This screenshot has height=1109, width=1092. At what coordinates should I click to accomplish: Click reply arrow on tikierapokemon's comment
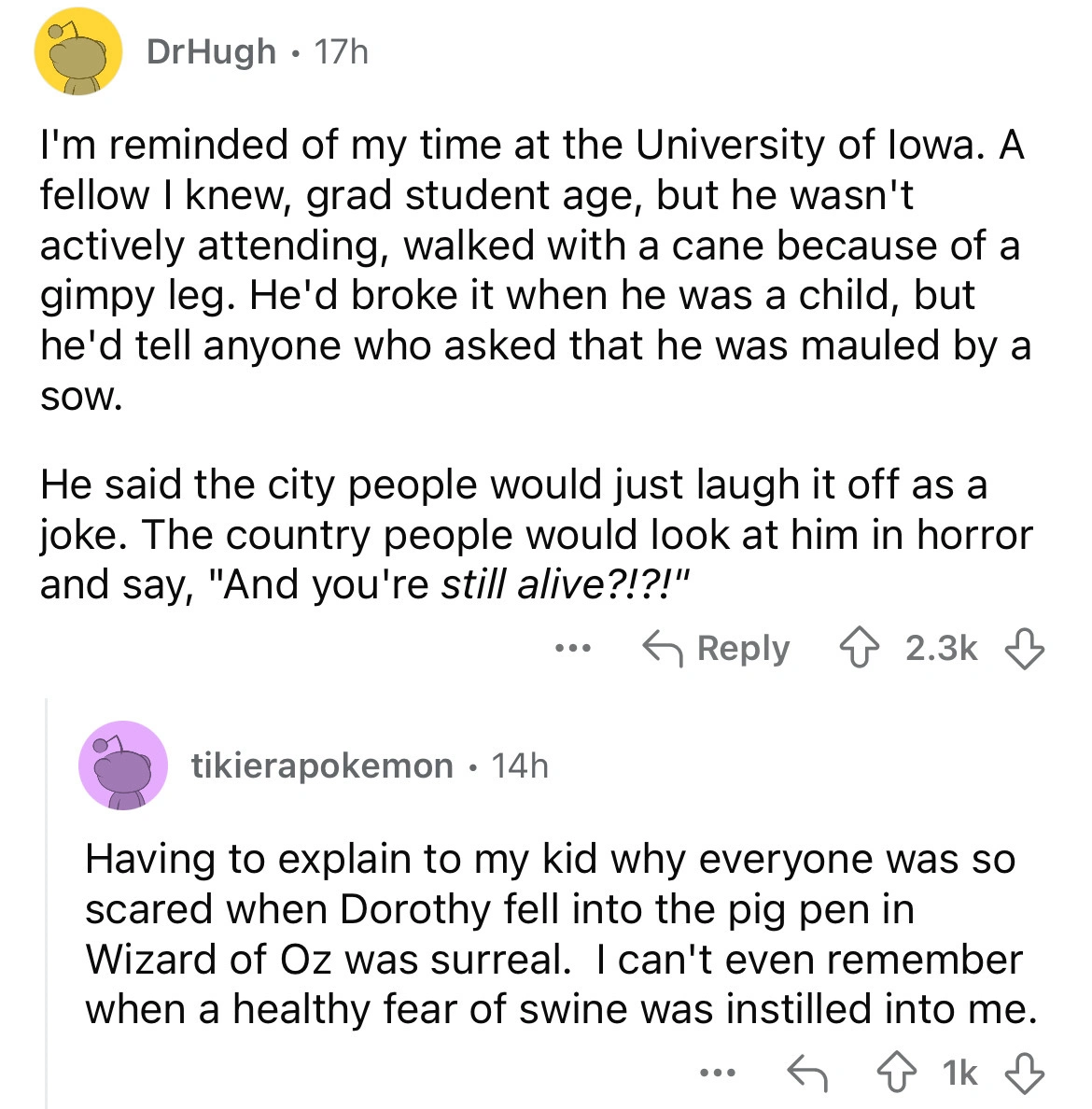pos(808,1074)
